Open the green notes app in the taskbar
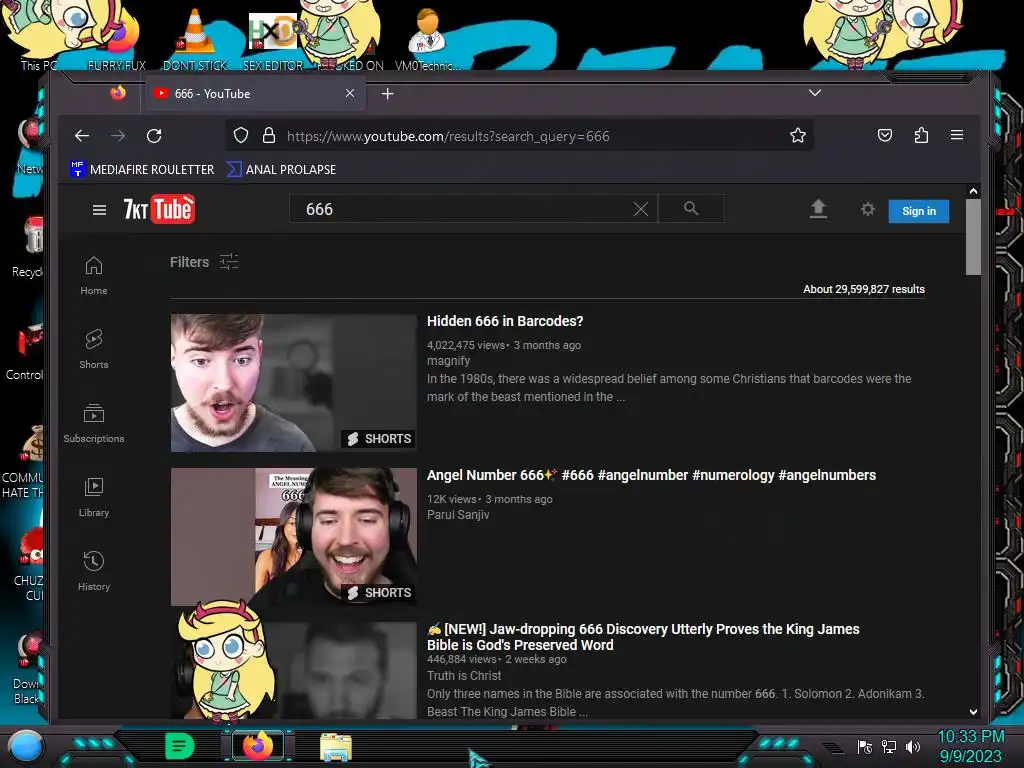The image size is (1024, 768). click(x=179, y=746)
